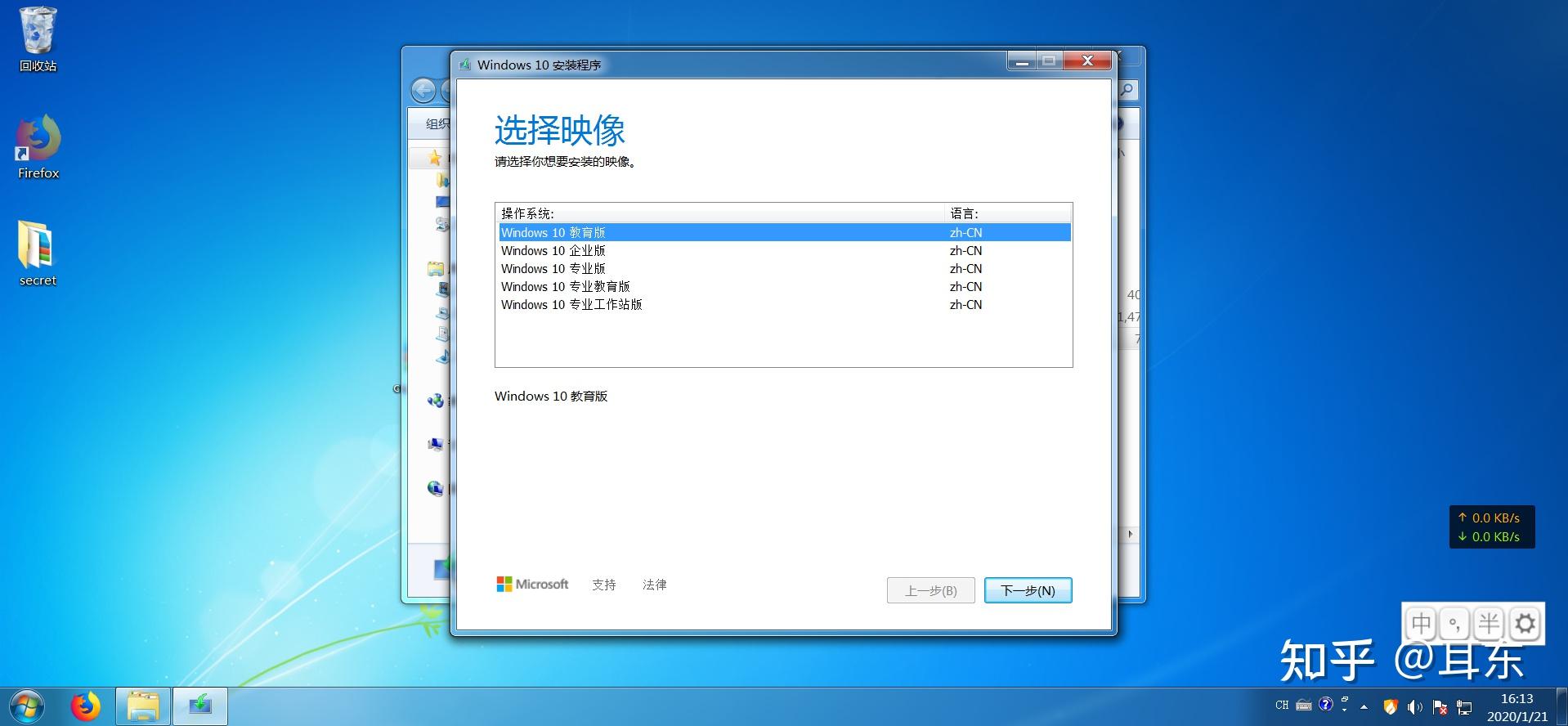Open the Action Center flag tray icon

[x=1440, y=706]
